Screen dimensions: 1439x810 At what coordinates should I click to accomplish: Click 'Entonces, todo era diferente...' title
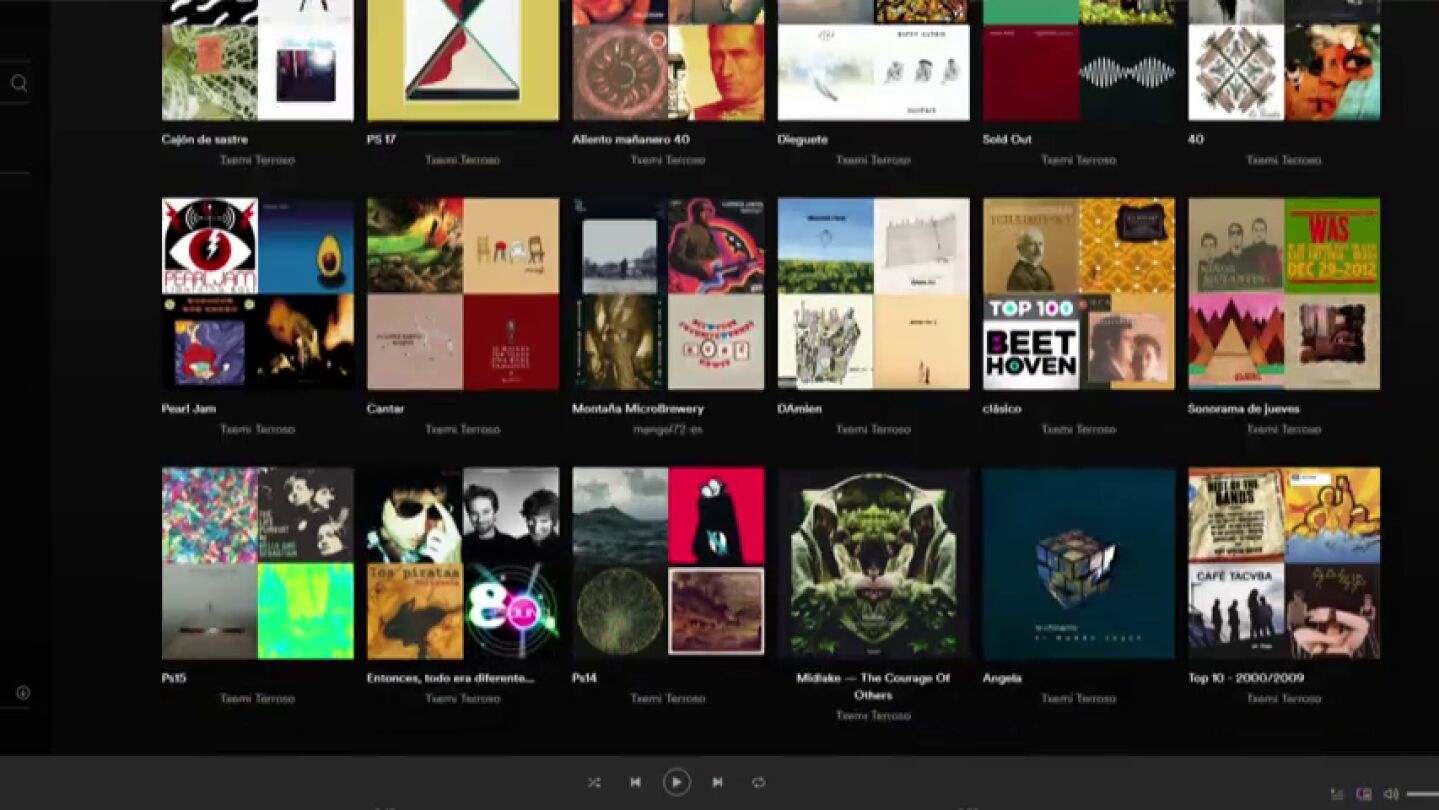click(x=450, y=678)
